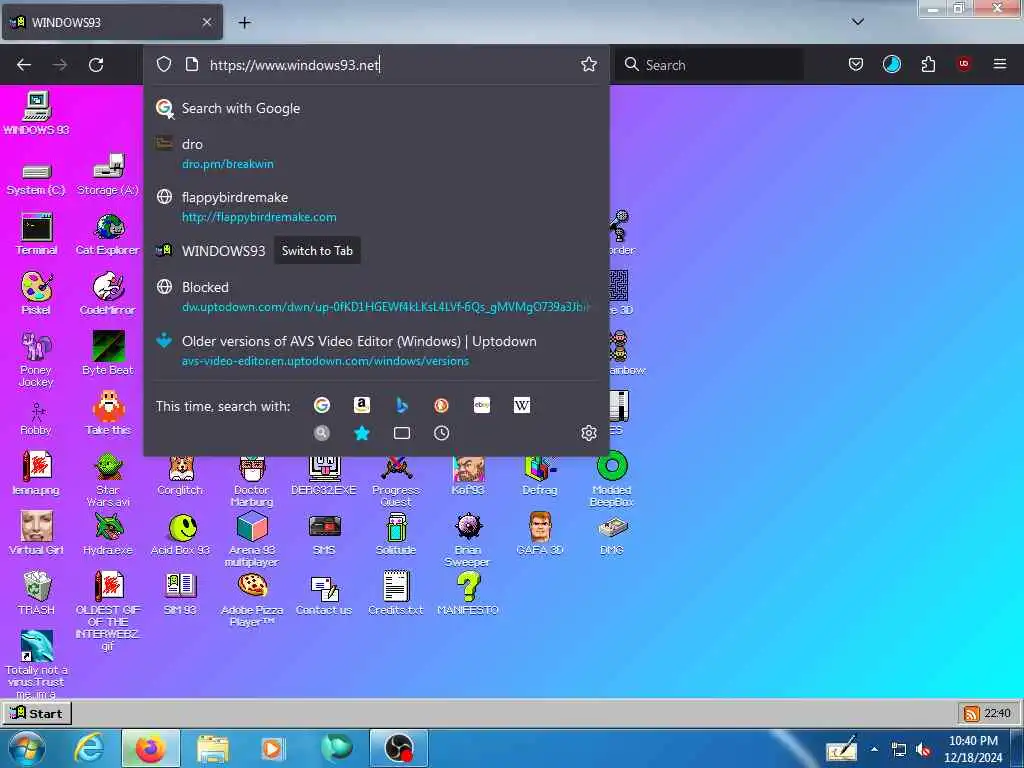Open the WINDOWS 93 desktop icon
This screenshot has width=1024, height=768.
37,114
